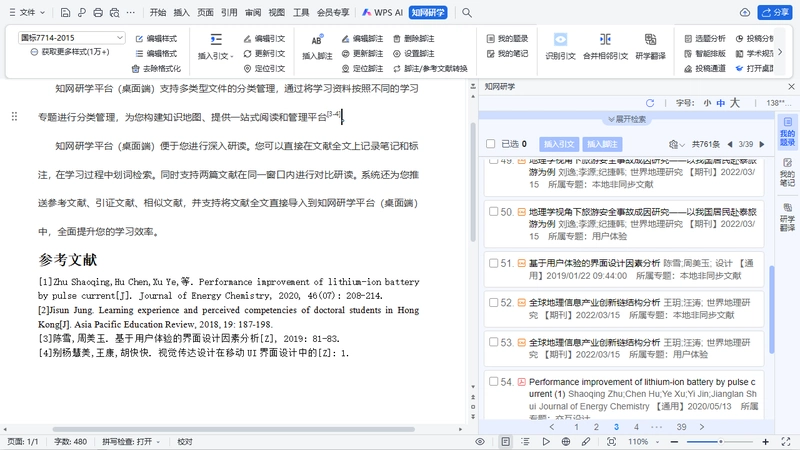Screen dimensions: 800x450
Task: Open the 审阅 ribbon tab
Action: tap(253, 13)
